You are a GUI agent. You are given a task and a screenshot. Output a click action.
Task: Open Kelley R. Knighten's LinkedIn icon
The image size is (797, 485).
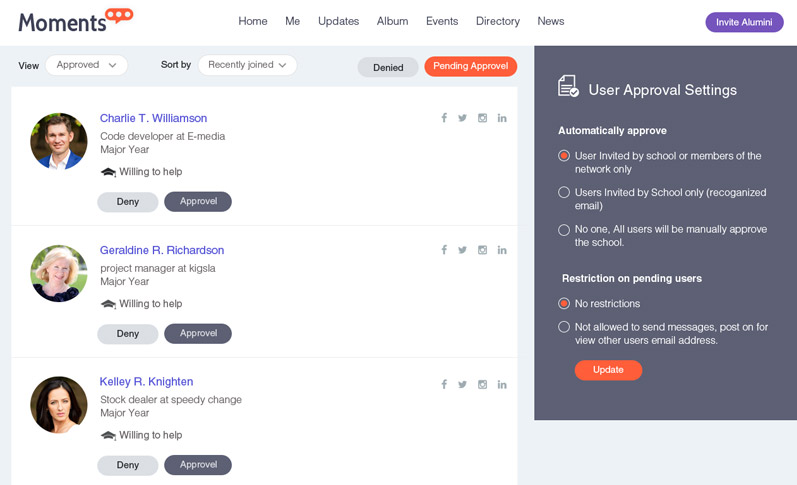(502, 384)
